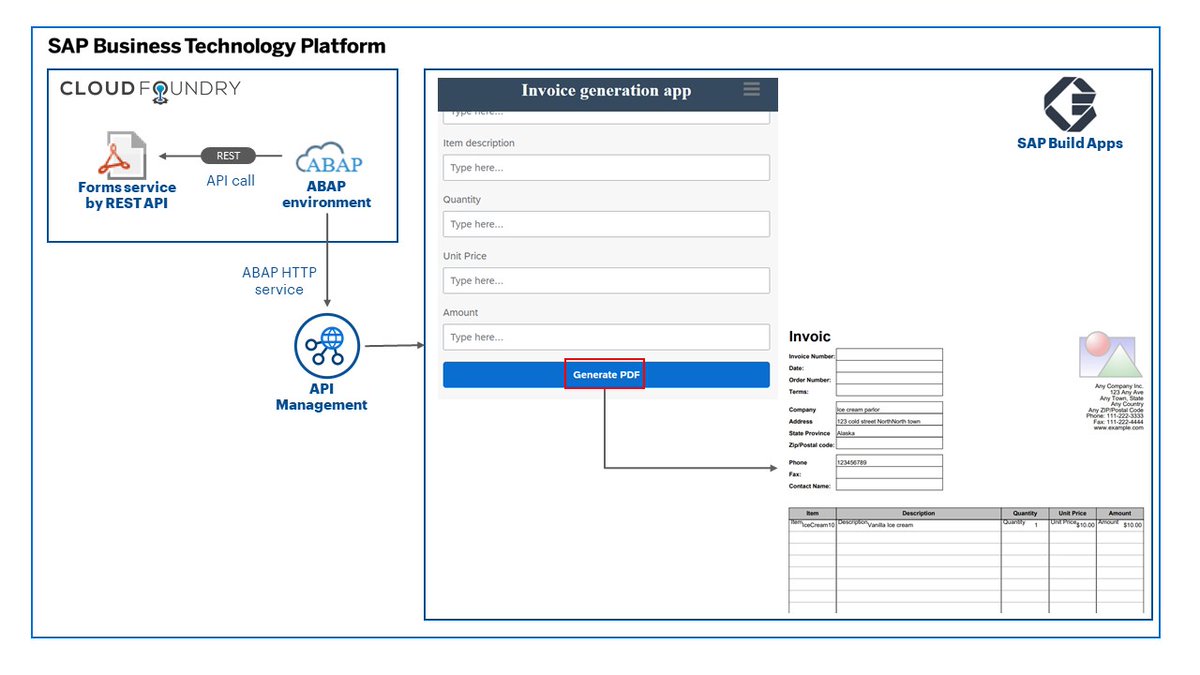Click the Generate PDF button
The height and width of the screenshot is (675, 1200).
click(x=606, y=375)
